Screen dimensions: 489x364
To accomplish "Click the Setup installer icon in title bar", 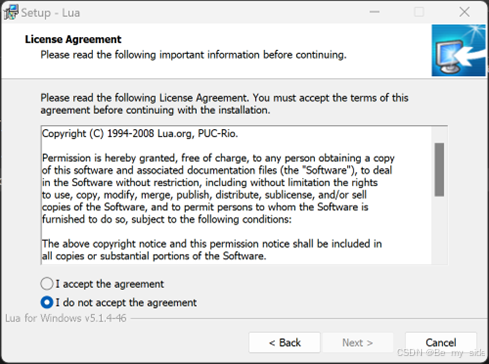I will tap(11, 13).
